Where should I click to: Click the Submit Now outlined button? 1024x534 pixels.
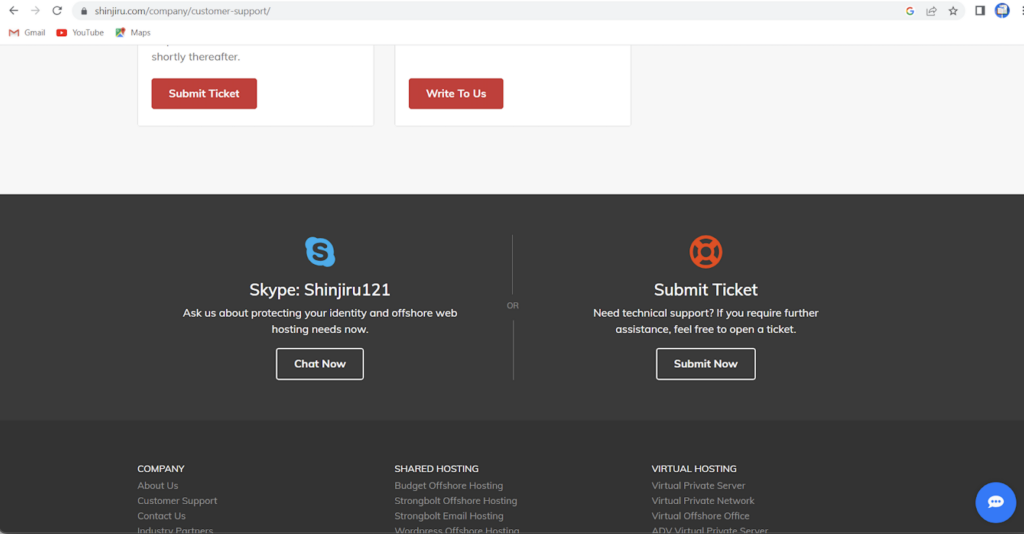coord(705,364)
